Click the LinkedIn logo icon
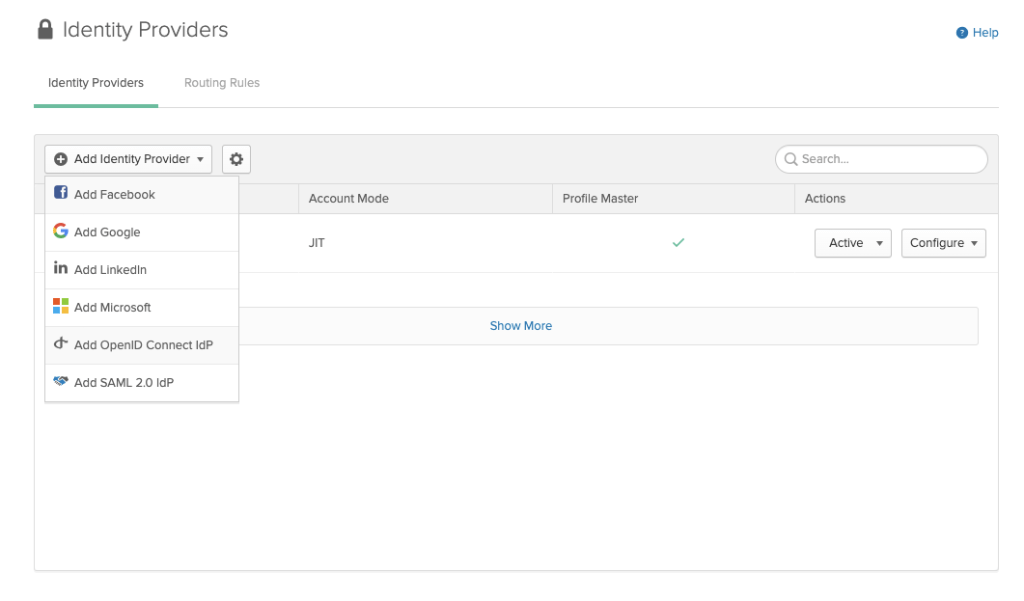 click(x=61, y=269)
